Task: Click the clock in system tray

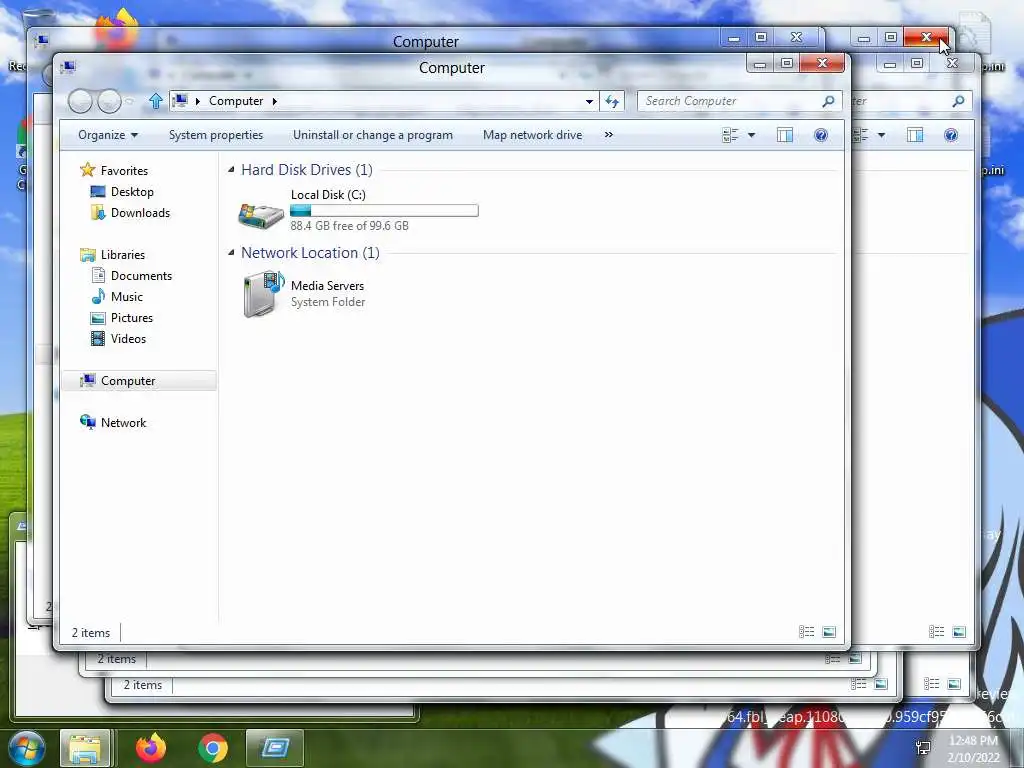Action: tap(973, 748)
